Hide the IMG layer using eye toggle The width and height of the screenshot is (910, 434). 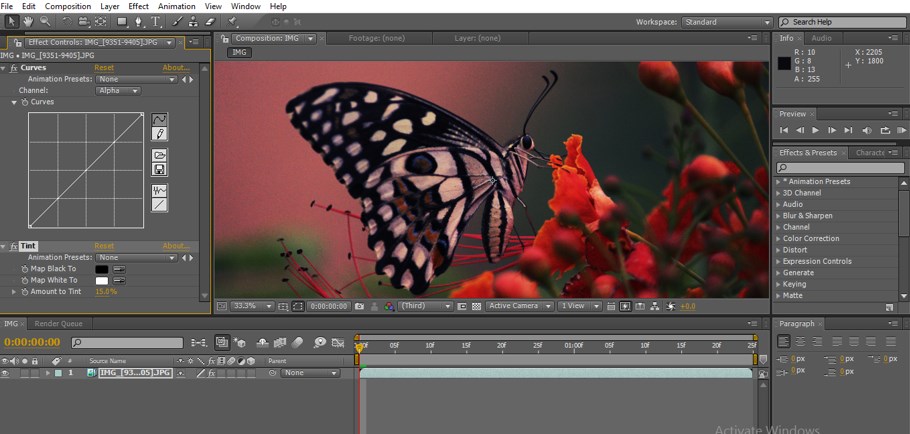pos(5,373)
